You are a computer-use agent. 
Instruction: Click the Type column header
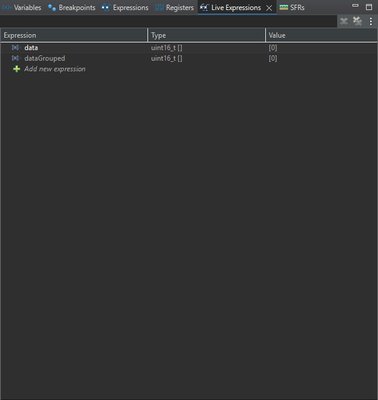[x=206, y=35]
